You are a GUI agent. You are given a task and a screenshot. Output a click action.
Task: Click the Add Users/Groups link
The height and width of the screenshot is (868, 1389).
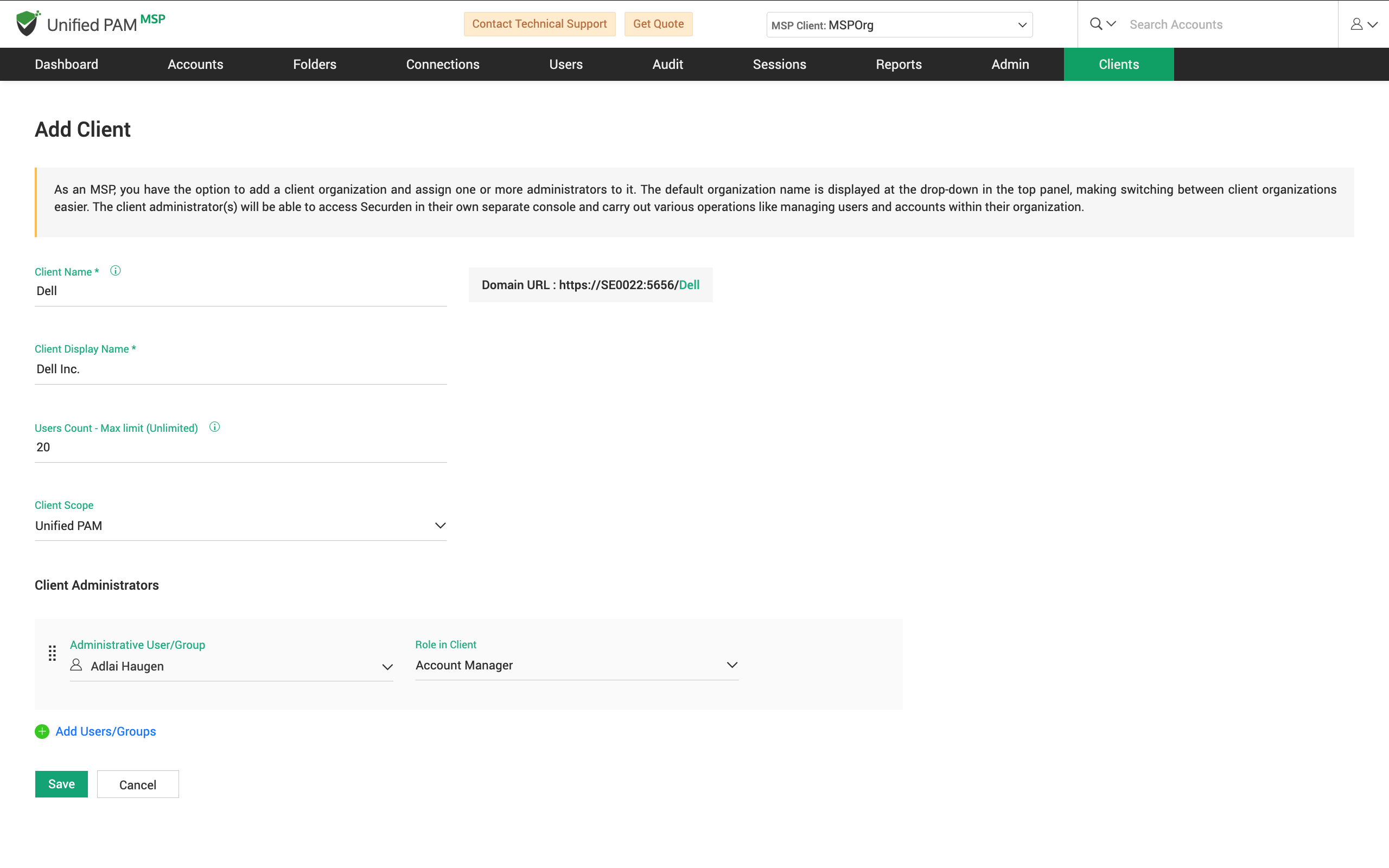click(106, 731)
